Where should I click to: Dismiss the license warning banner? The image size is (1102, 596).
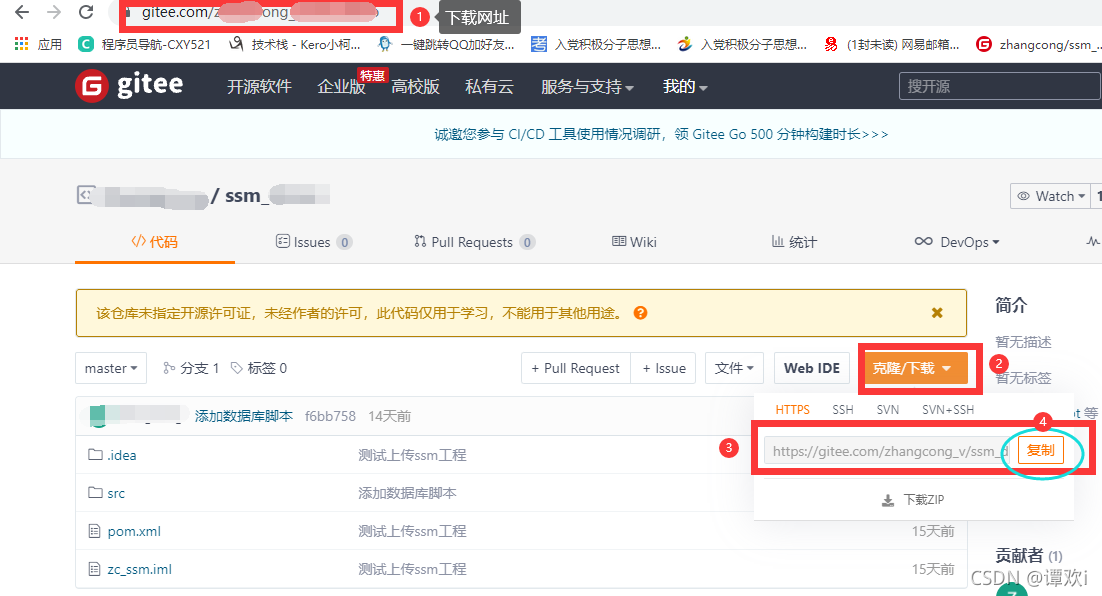937,313
